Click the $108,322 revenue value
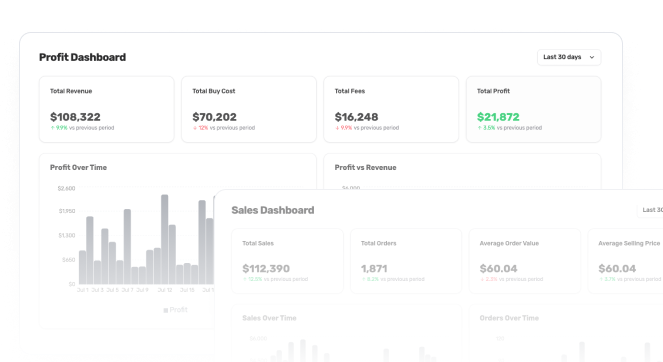Image resolution: width=663 pixels, height=362 pixels. point(75,117)
